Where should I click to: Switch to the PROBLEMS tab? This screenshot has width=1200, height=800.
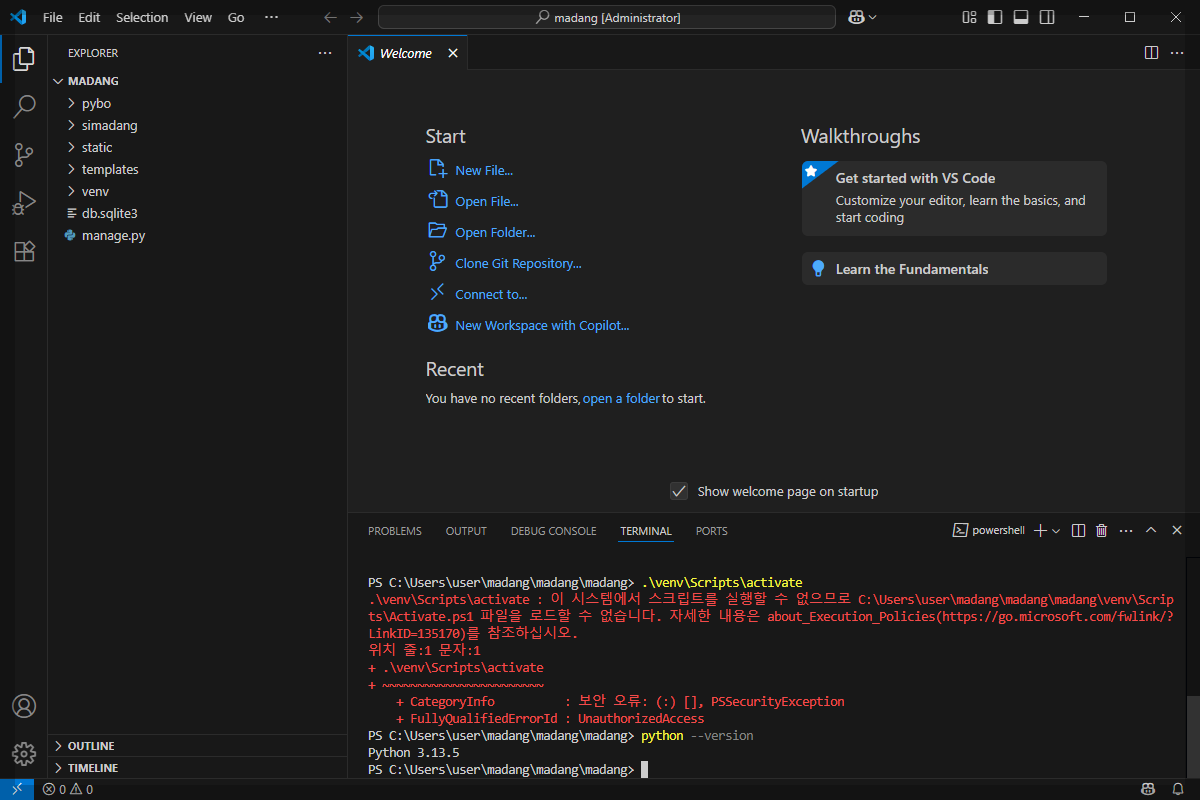coord(395,531)
